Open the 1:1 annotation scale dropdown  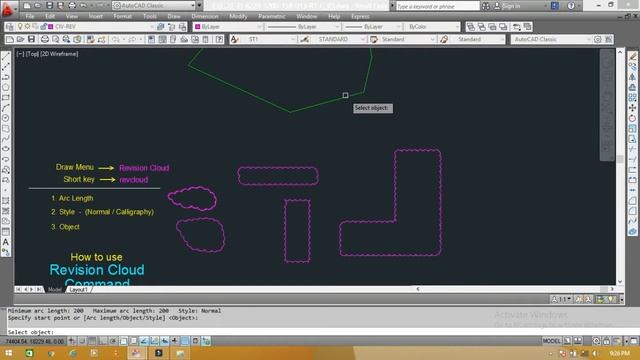[562, 299]
